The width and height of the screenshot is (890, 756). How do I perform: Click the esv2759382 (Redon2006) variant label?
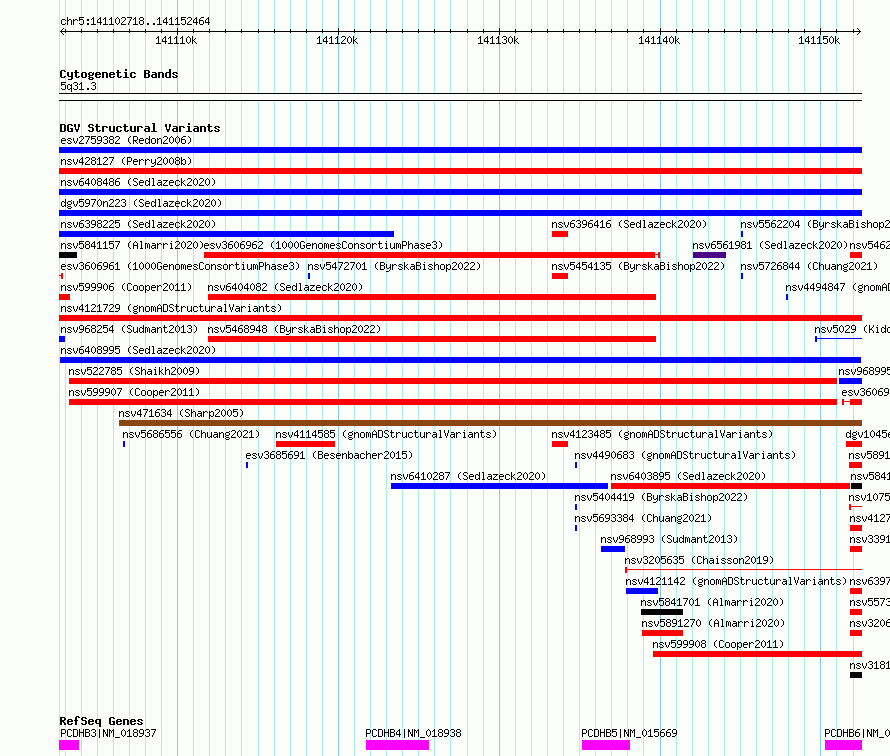pyautogui.click(x=126, y=140)
